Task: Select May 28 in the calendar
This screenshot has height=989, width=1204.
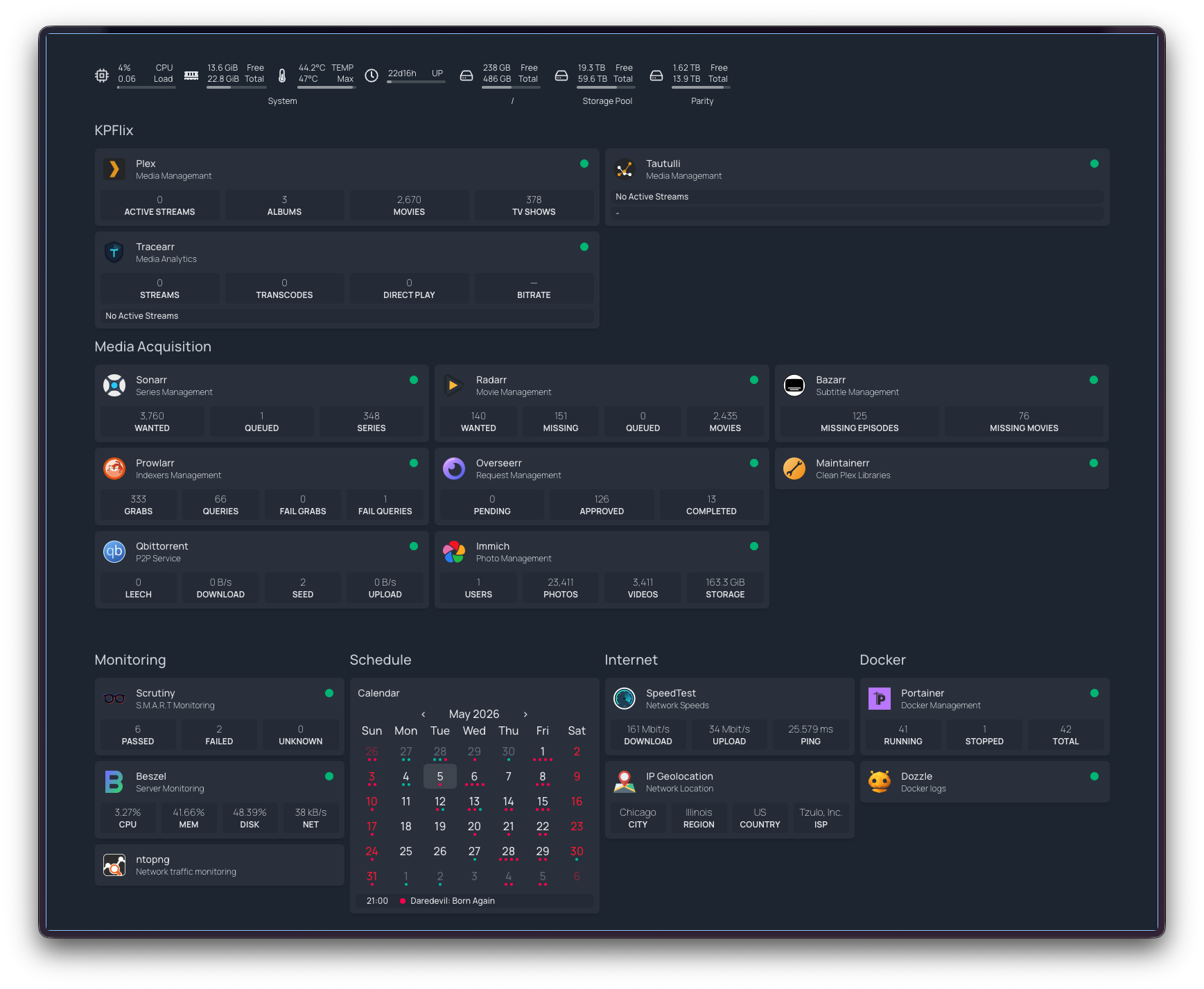Action: (508, 852)
